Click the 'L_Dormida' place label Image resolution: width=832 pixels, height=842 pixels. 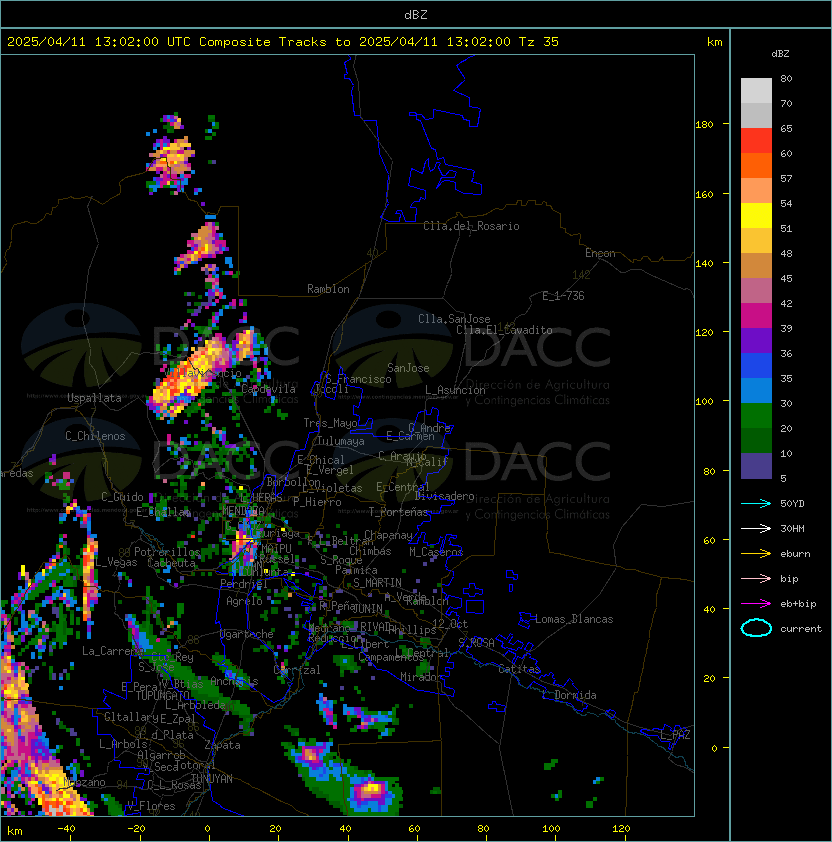tap(569, 695)
